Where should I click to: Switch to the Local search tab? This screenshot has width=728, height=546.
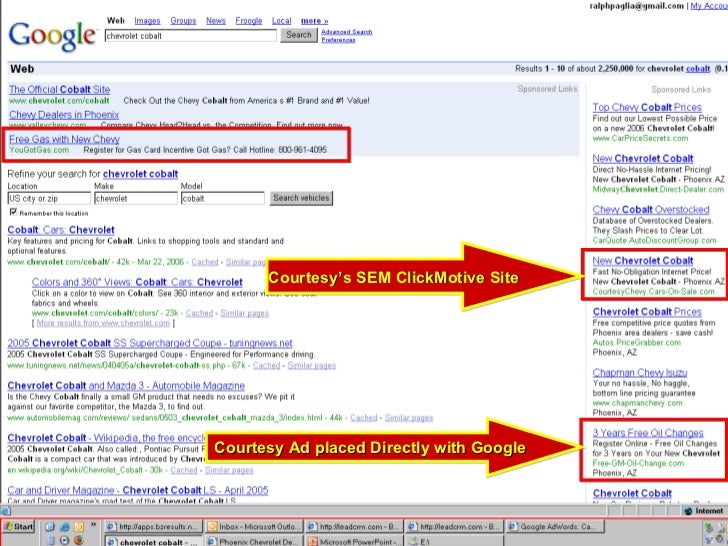pyautogui.click(x=281, y=21)
